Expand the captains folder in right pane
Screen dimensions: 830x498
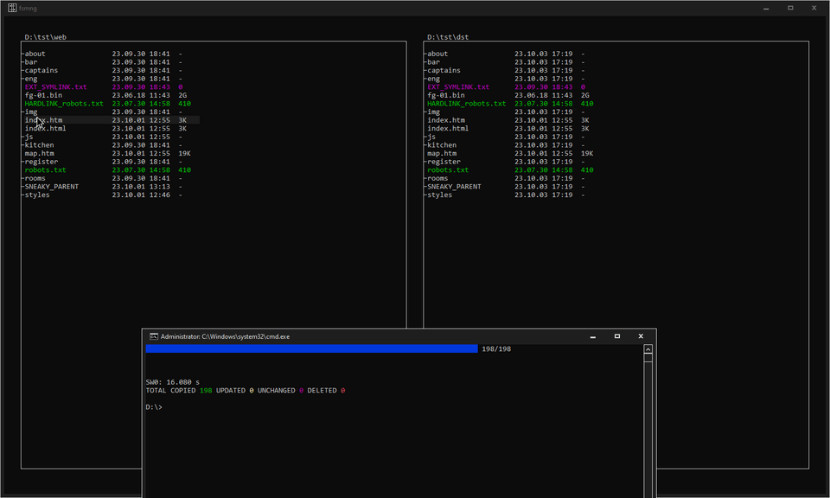443,71
